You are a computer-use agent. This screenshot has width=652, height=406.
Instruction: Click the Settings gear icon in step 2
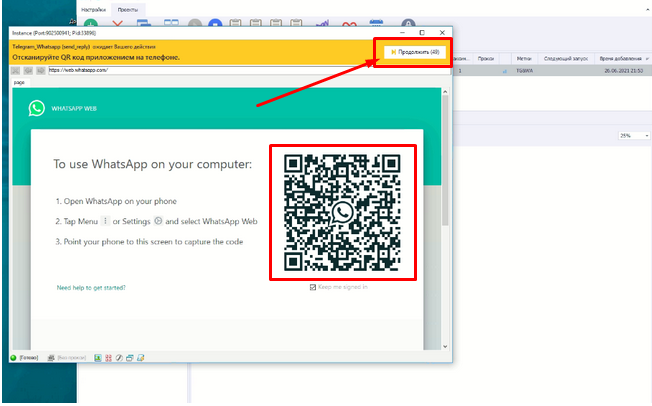[x=158, y=221]
